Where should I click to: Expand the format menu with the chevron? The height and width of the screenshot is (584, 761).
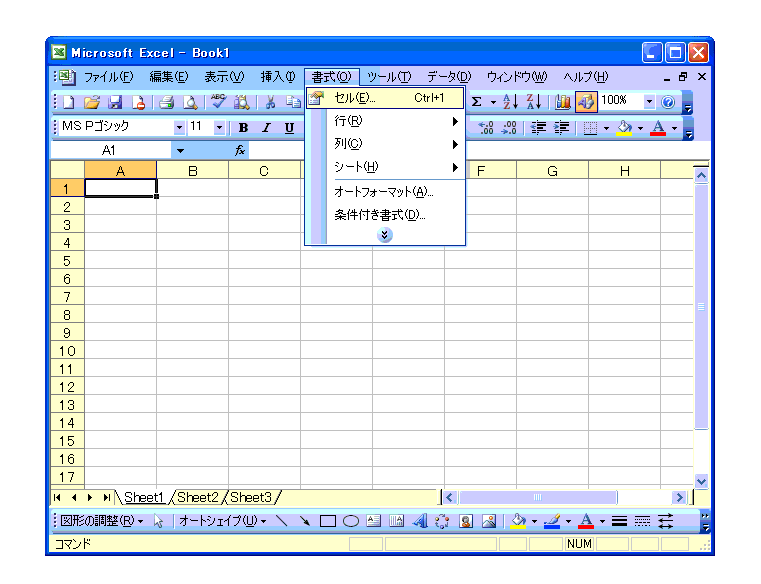coord(385,234)
